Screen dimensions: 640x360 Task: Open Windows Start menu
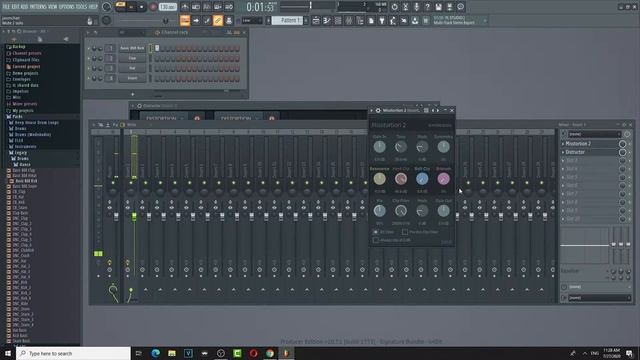coord(8,353)
